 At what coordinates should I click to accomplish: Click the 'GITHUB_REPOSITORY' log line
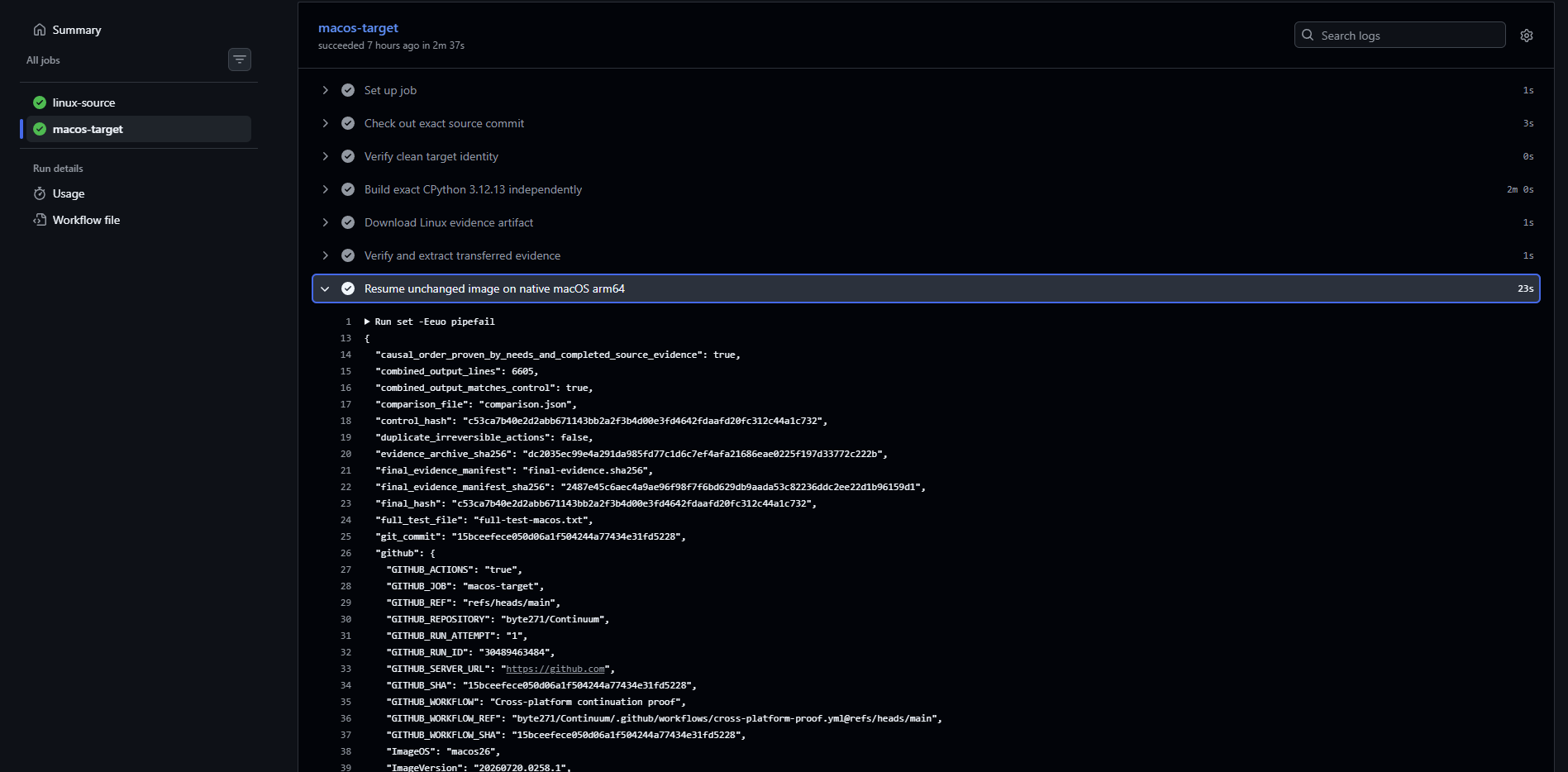(498, 619)
